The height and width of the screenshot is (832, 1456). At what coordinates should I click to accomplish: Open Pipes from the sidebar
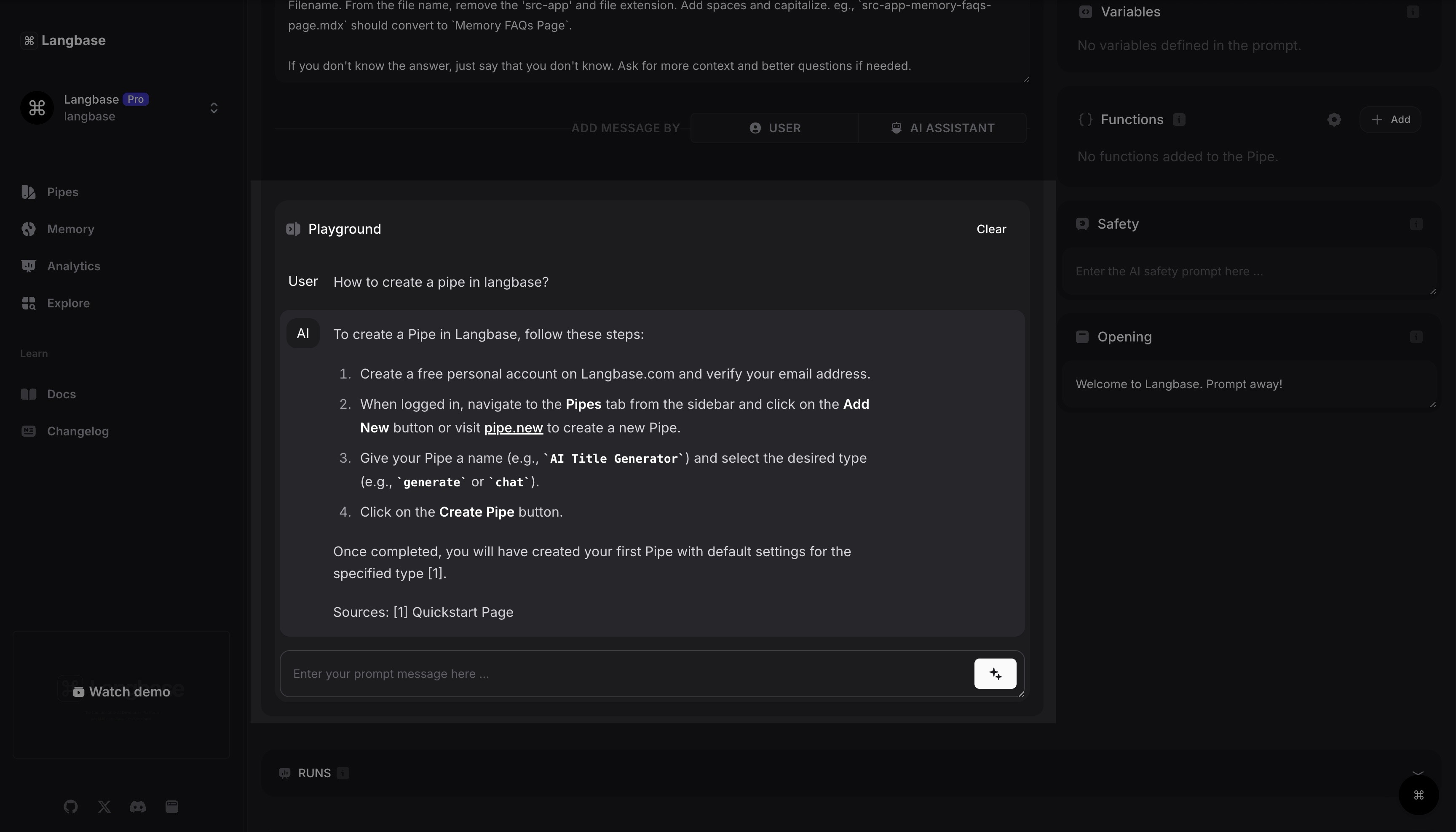point(62,192)
